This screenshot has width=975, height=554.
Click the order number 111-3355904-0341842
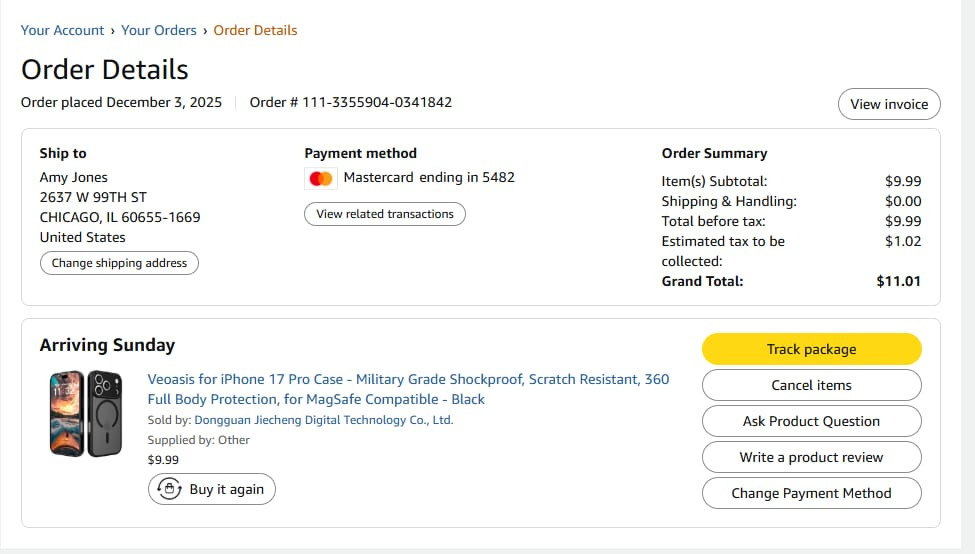click(x=351, y=102)
